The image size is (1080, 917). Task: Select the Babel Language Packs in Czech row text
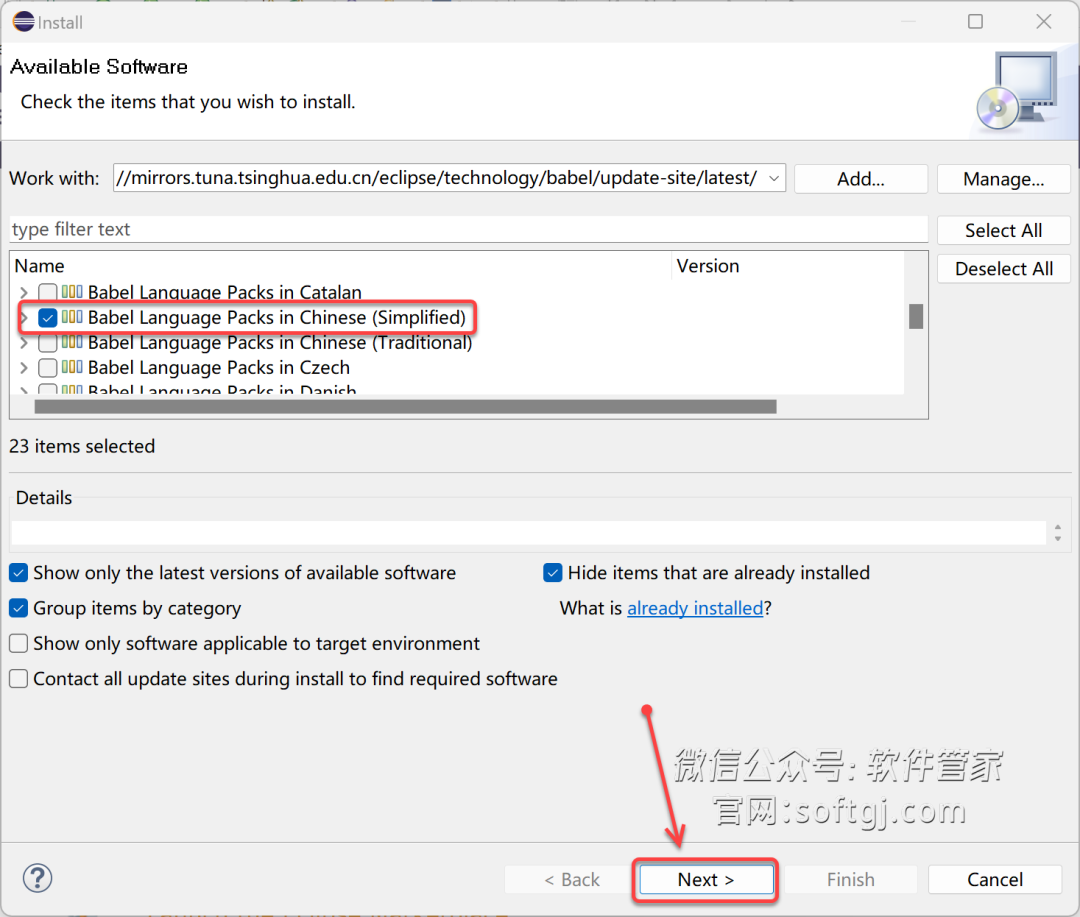(219, 367)
